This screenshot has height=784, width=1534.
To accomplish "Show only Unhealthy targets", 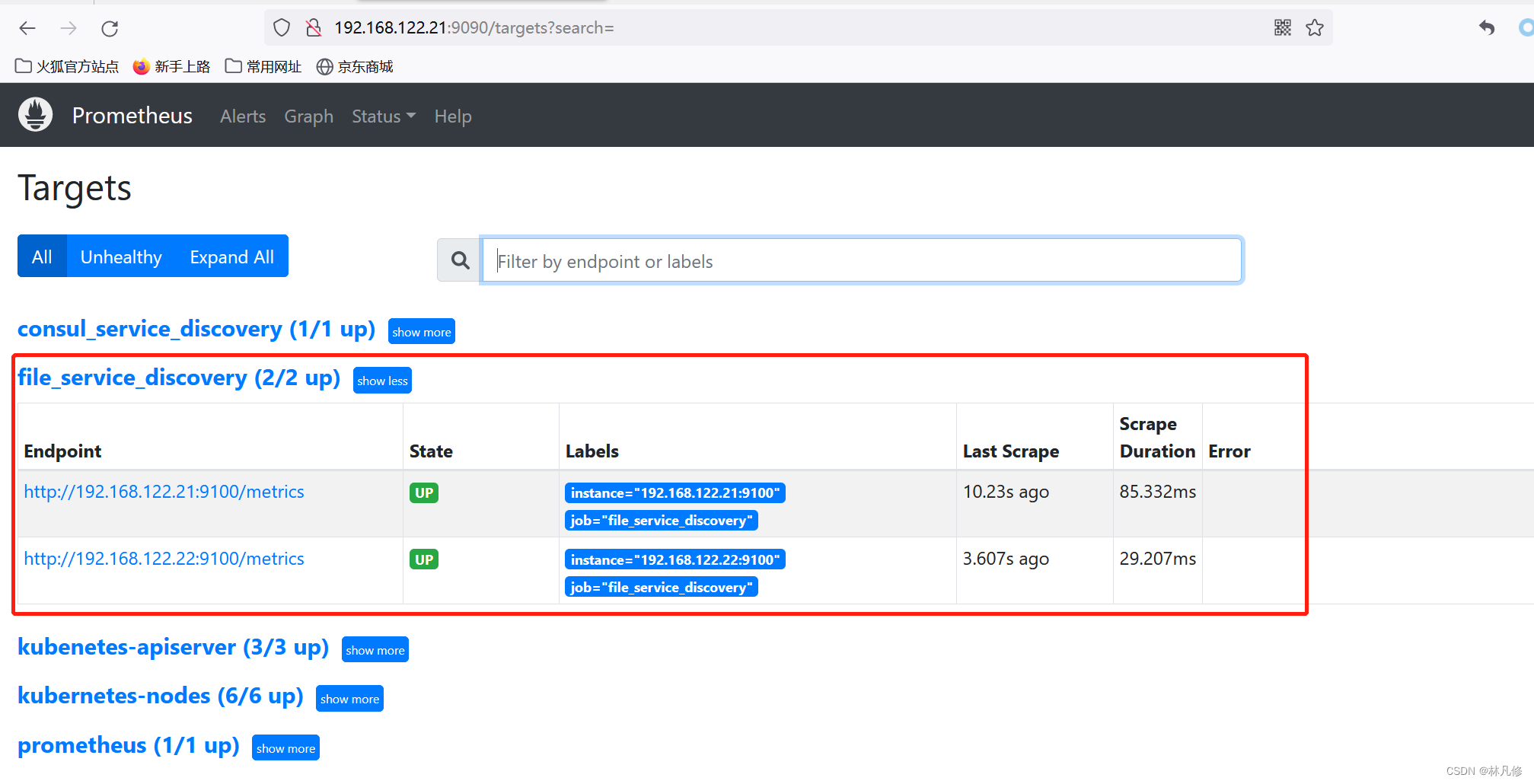I will (x=122, y=257).
